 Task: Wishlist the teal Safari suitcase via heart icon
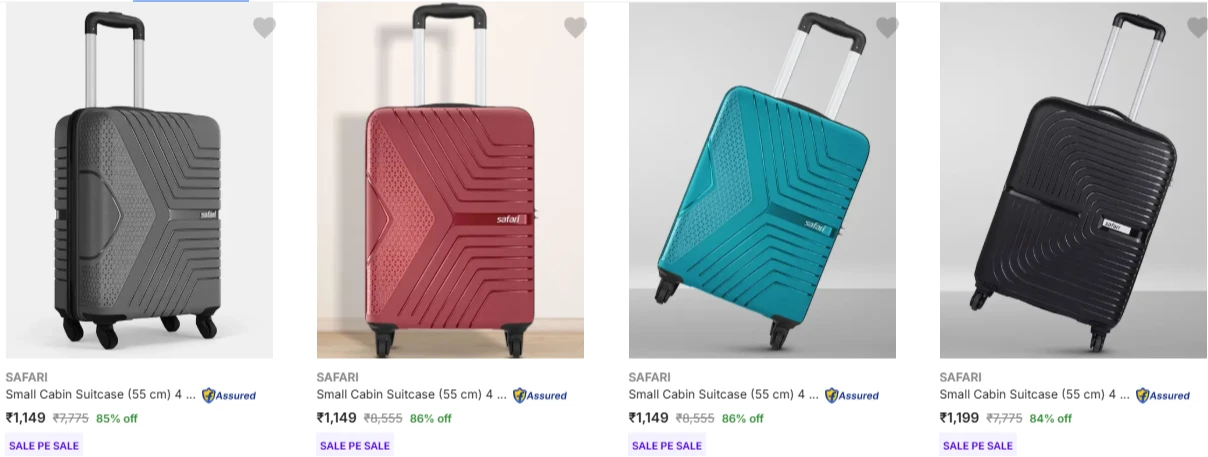(x=887, y=28)
